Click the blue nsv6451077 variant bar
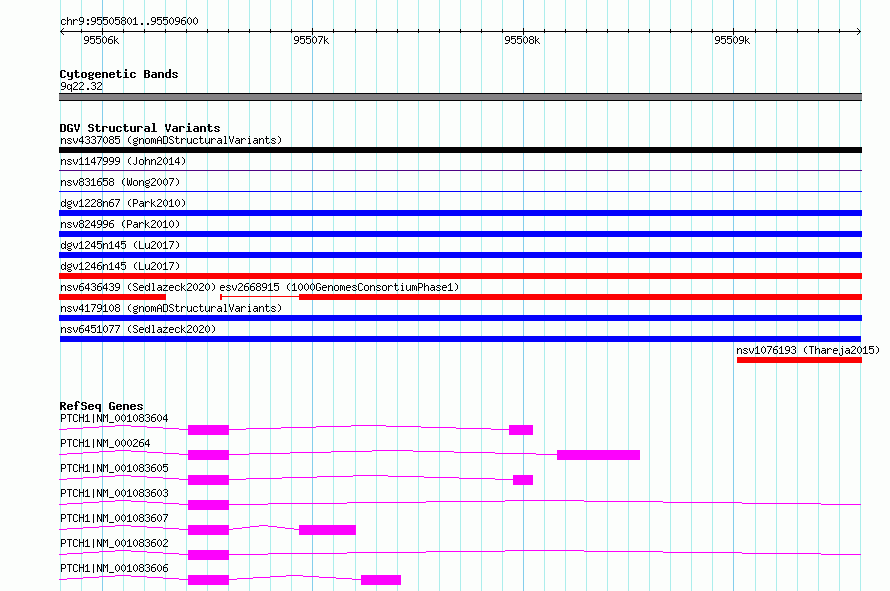The width and height of the screenshot is (890, 591). tap(460, 339)
